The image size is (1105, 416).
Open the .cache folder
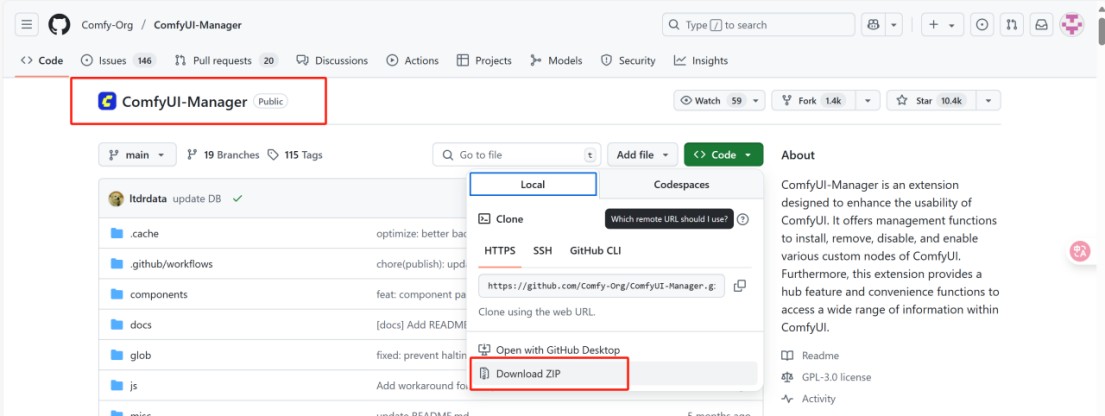tap(144, 233)
